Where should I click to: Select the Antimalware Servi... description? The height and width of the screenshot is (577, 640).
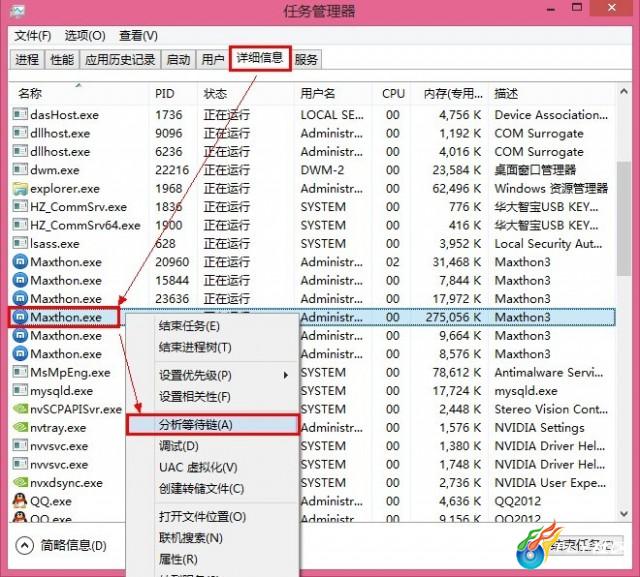(x=549, y=372)
